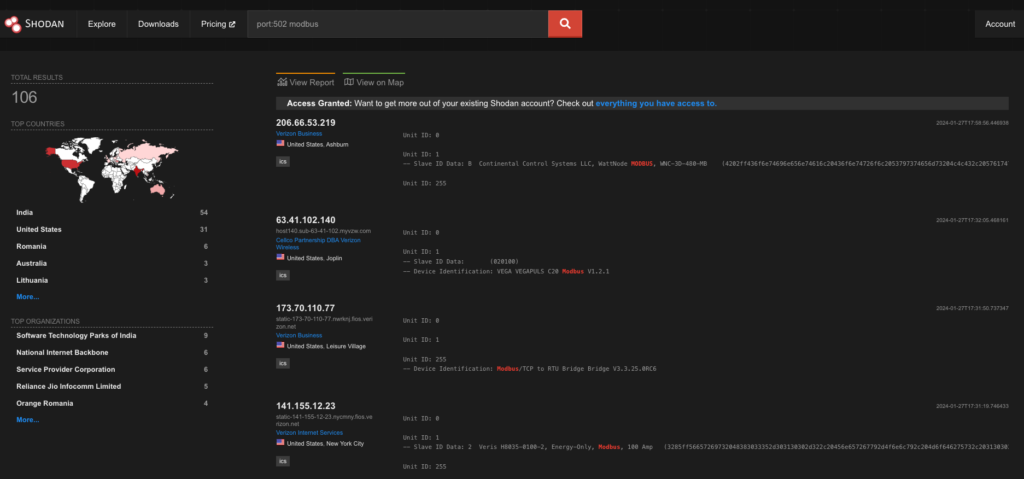The image size is (1024, 479).
Task: Open the Downloads menu item
Action: pos(158,24)
